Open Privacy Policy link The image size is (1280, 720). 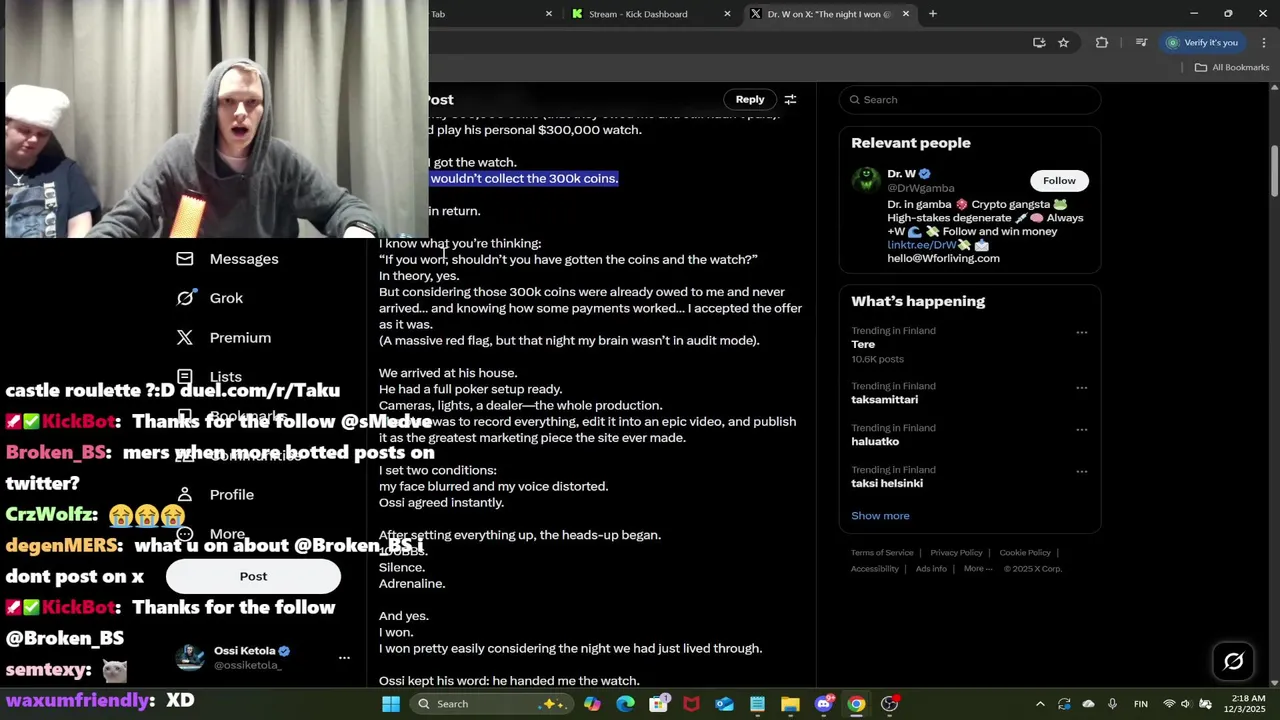coord(956,553)
